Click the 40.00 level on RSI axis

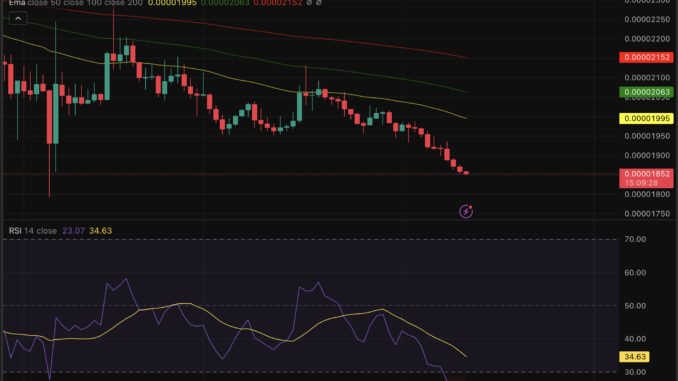click(635, 339)
